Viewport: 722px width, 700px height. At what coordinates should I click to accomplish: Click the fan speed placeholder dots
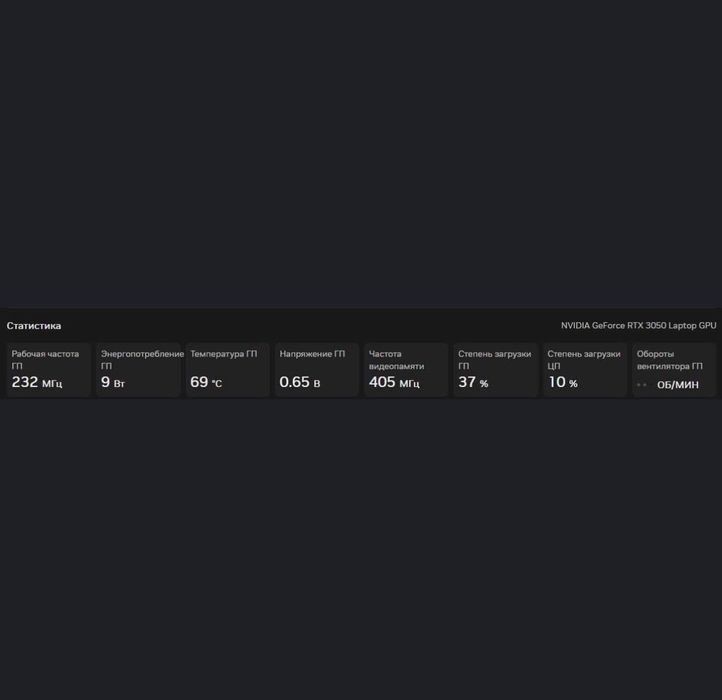tap(642, 385)
